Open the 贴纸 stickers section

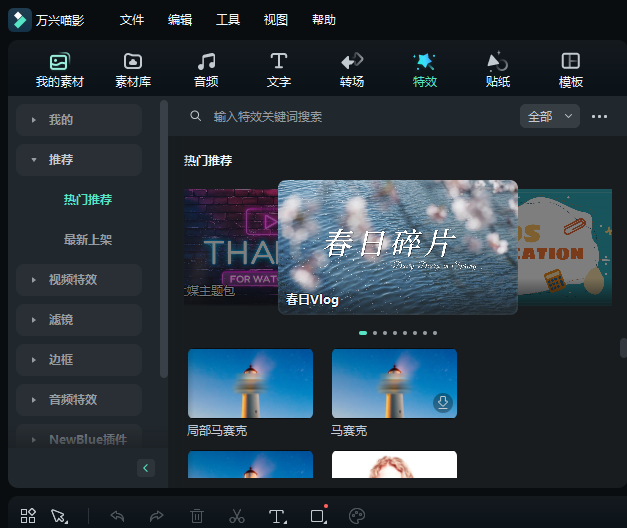498,70
